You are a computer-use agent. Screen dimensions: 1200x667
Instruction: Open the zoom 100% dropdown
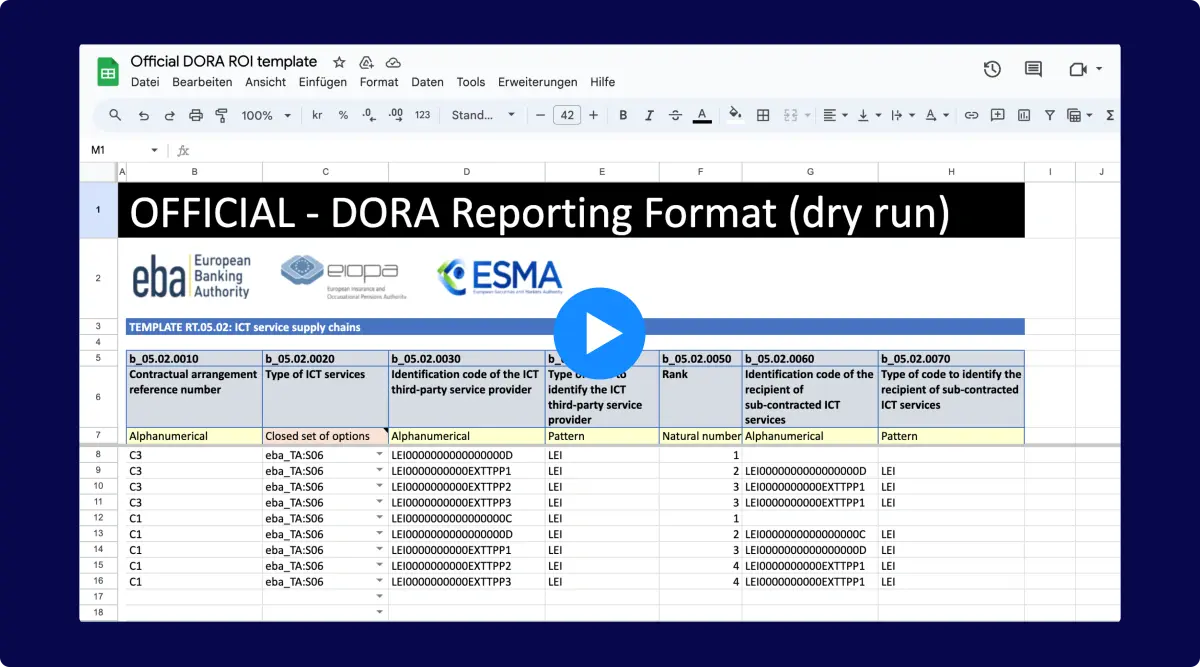tap(266, 115)
